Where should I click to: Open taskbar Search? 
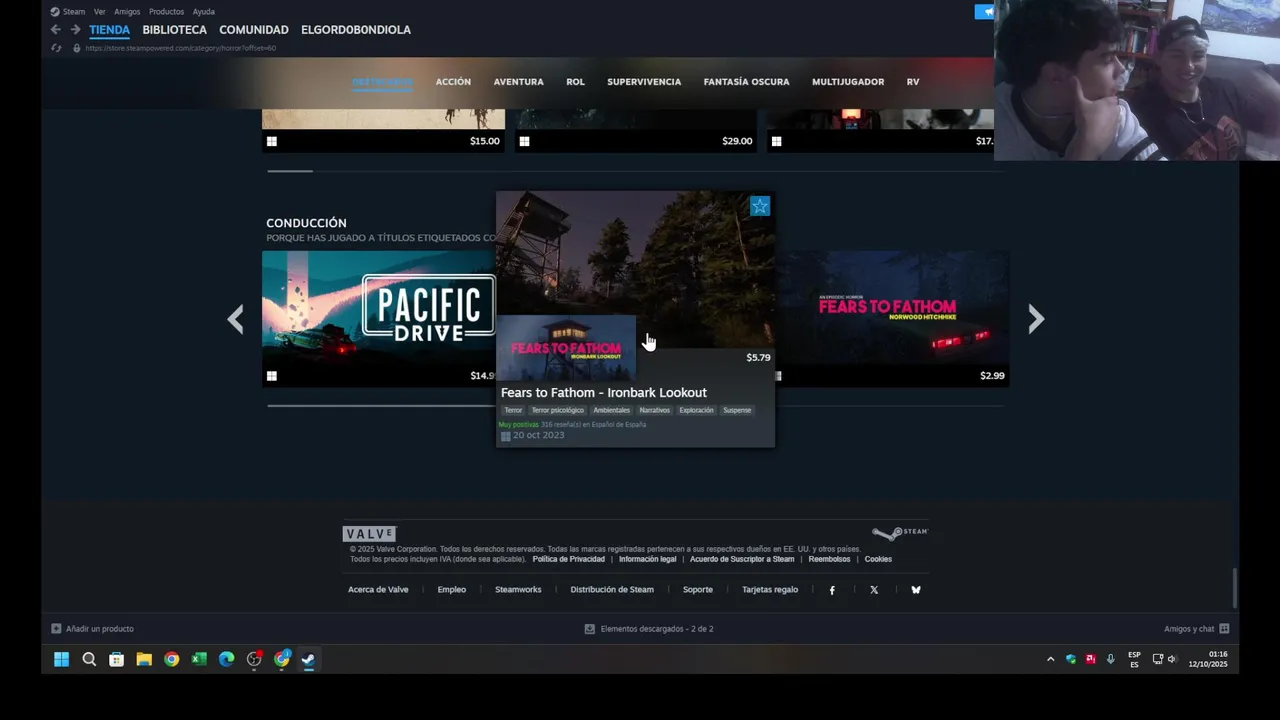[89, 659]
